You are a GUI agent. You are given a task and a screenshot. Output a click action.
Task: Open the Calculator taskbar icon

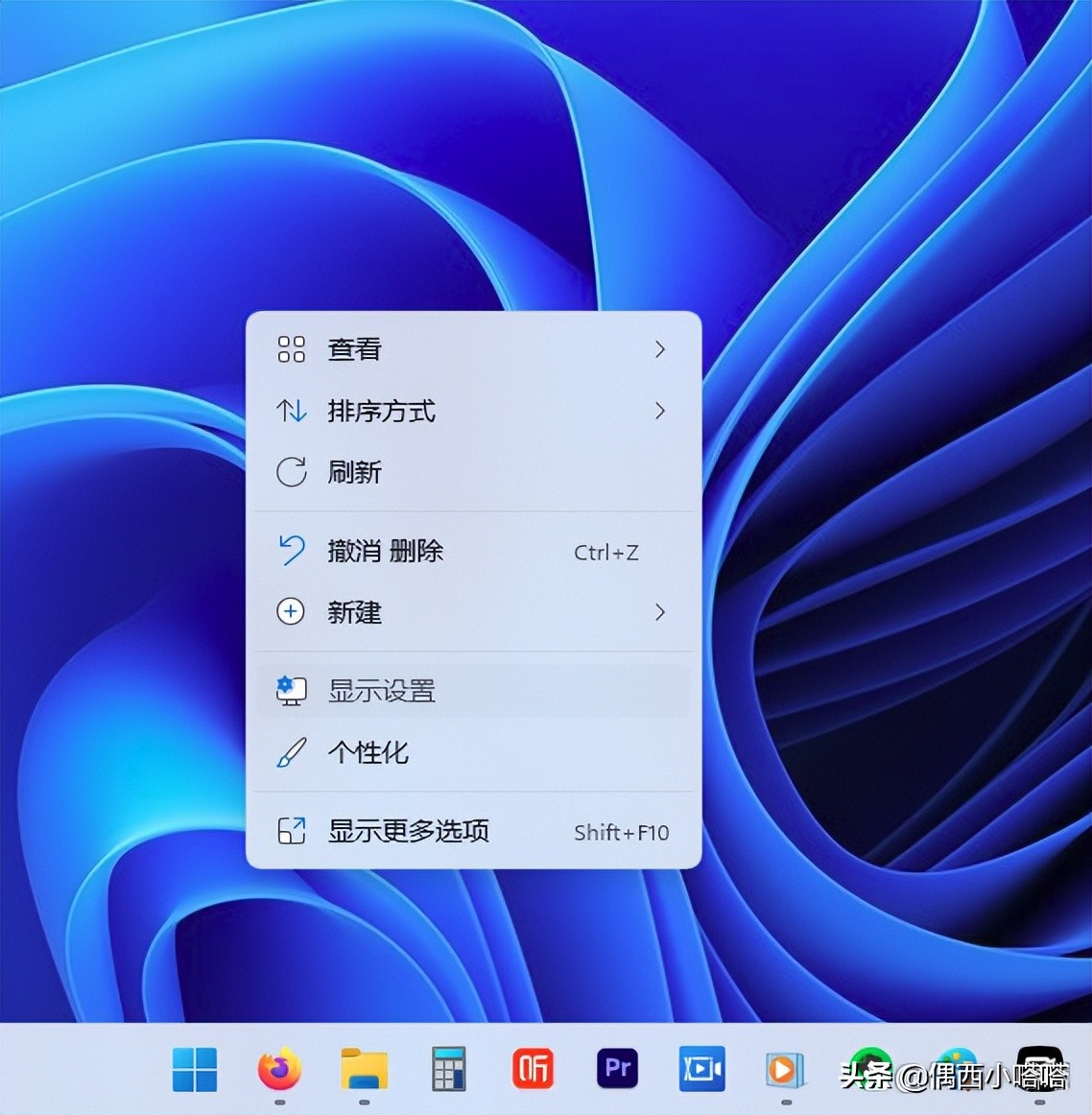click(448, 1068)
